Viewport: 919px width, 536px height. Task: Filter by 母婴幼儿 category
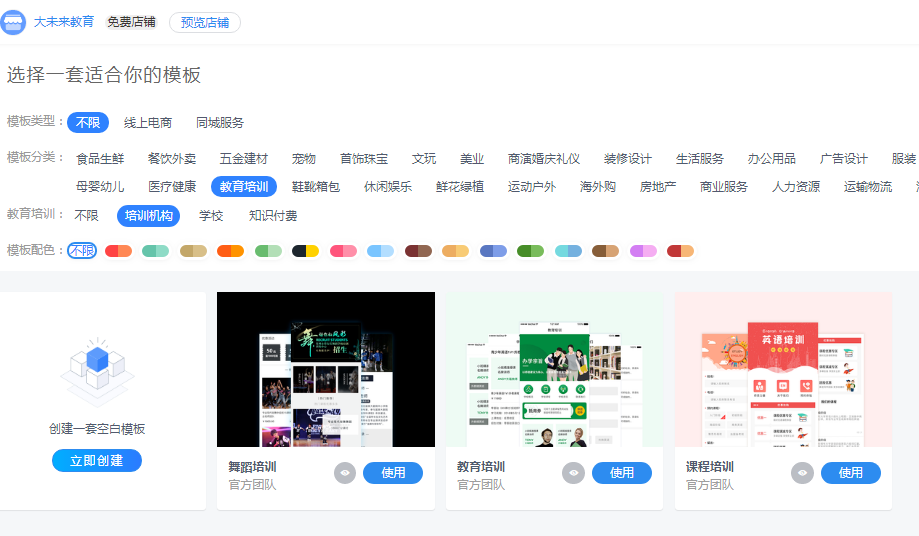point(100,186)
